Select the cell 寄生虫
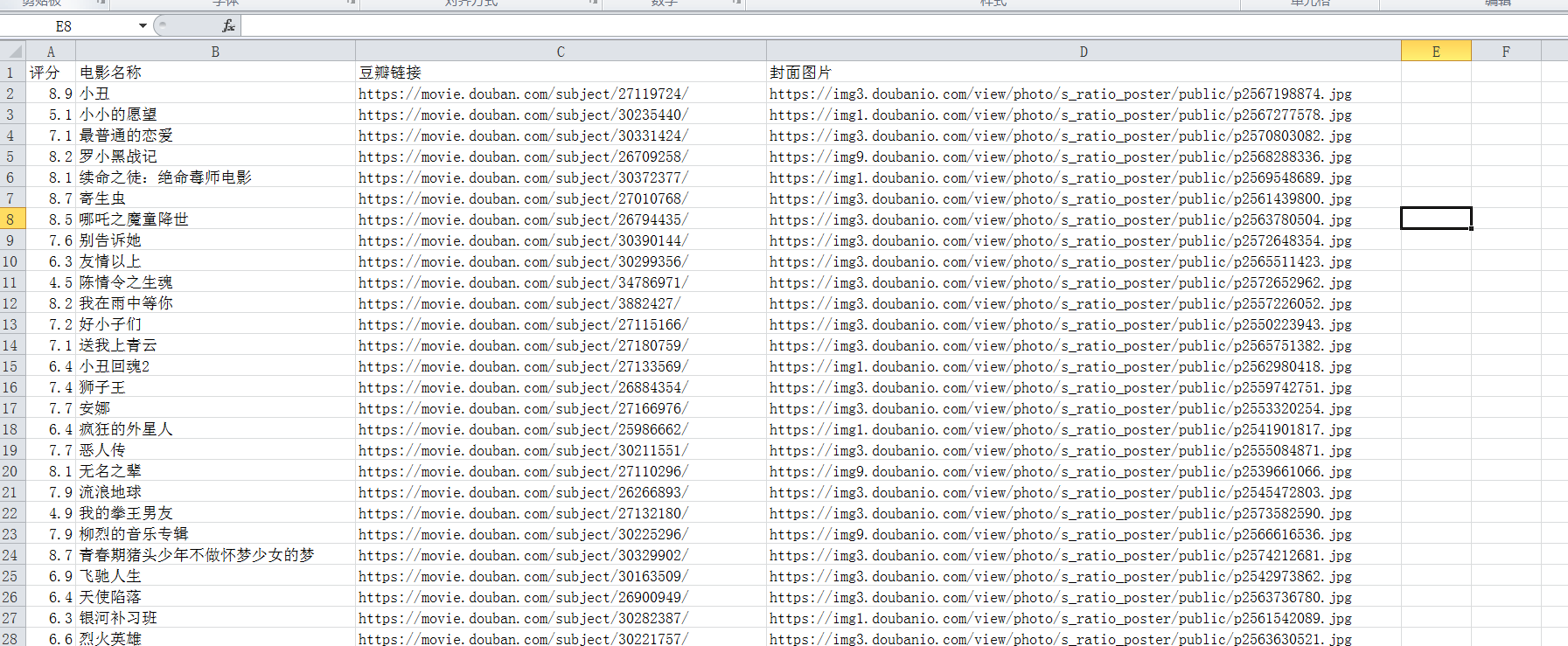The width and height of the screenshot is (1568, 646). [215, 198]
